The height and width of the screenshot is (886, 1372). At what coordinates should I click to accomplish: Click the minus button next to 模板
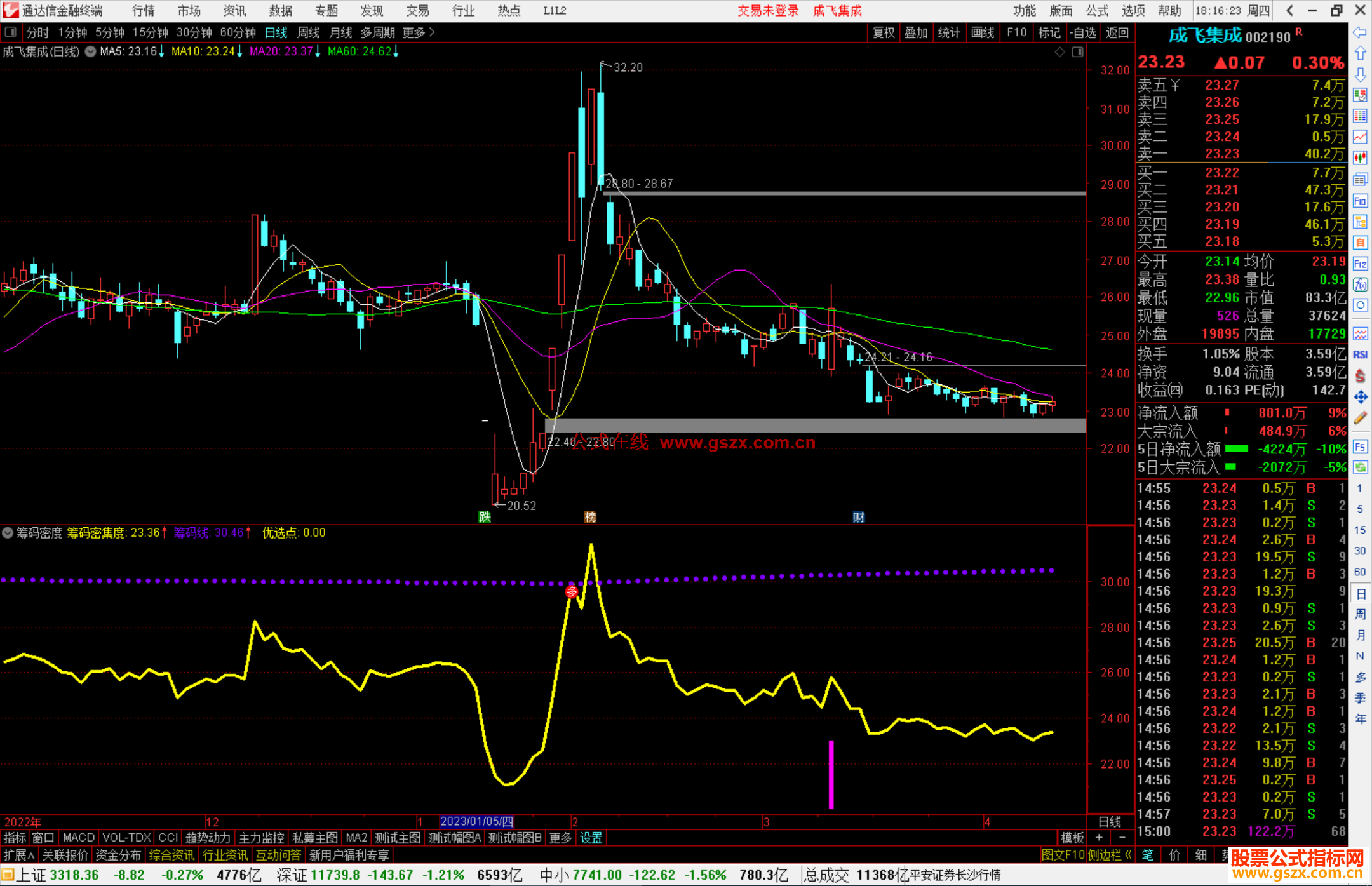[1122, 838]
